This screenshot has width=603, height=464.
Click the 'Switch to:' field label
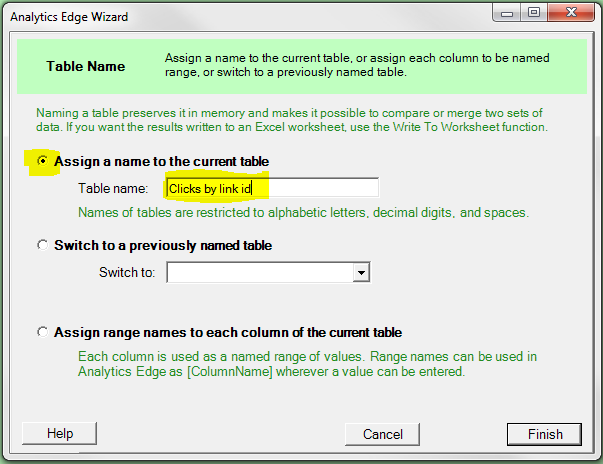[127, 273]
